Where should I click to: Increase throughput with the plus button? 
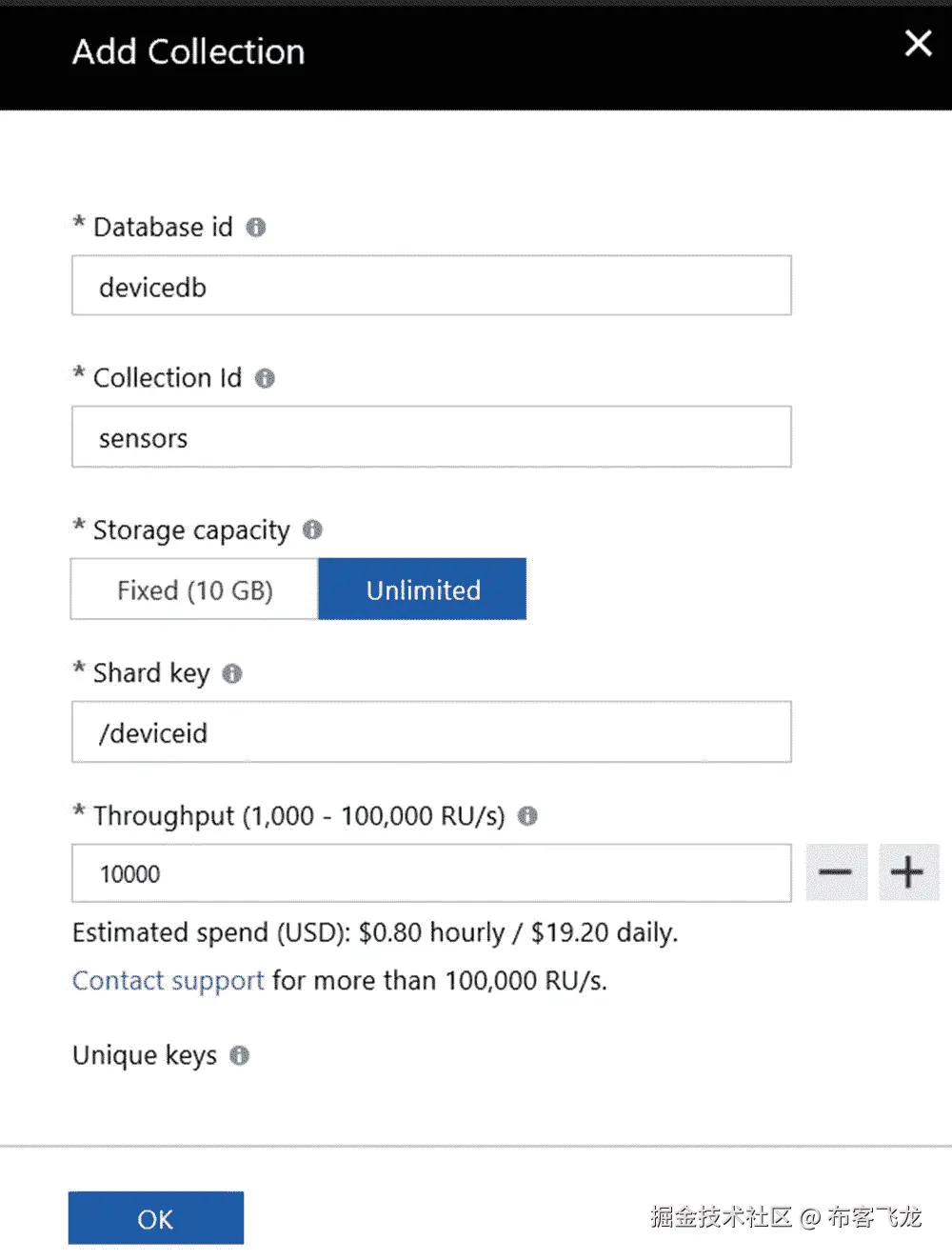coord(907,872)
